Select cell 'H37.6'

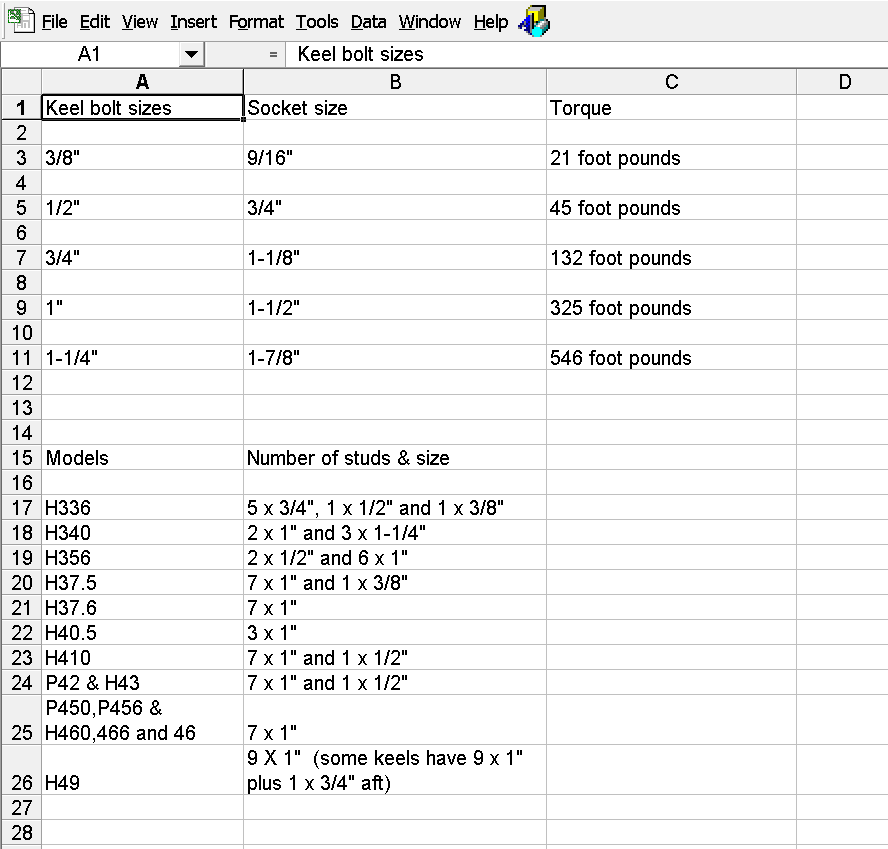pos(142,607)
